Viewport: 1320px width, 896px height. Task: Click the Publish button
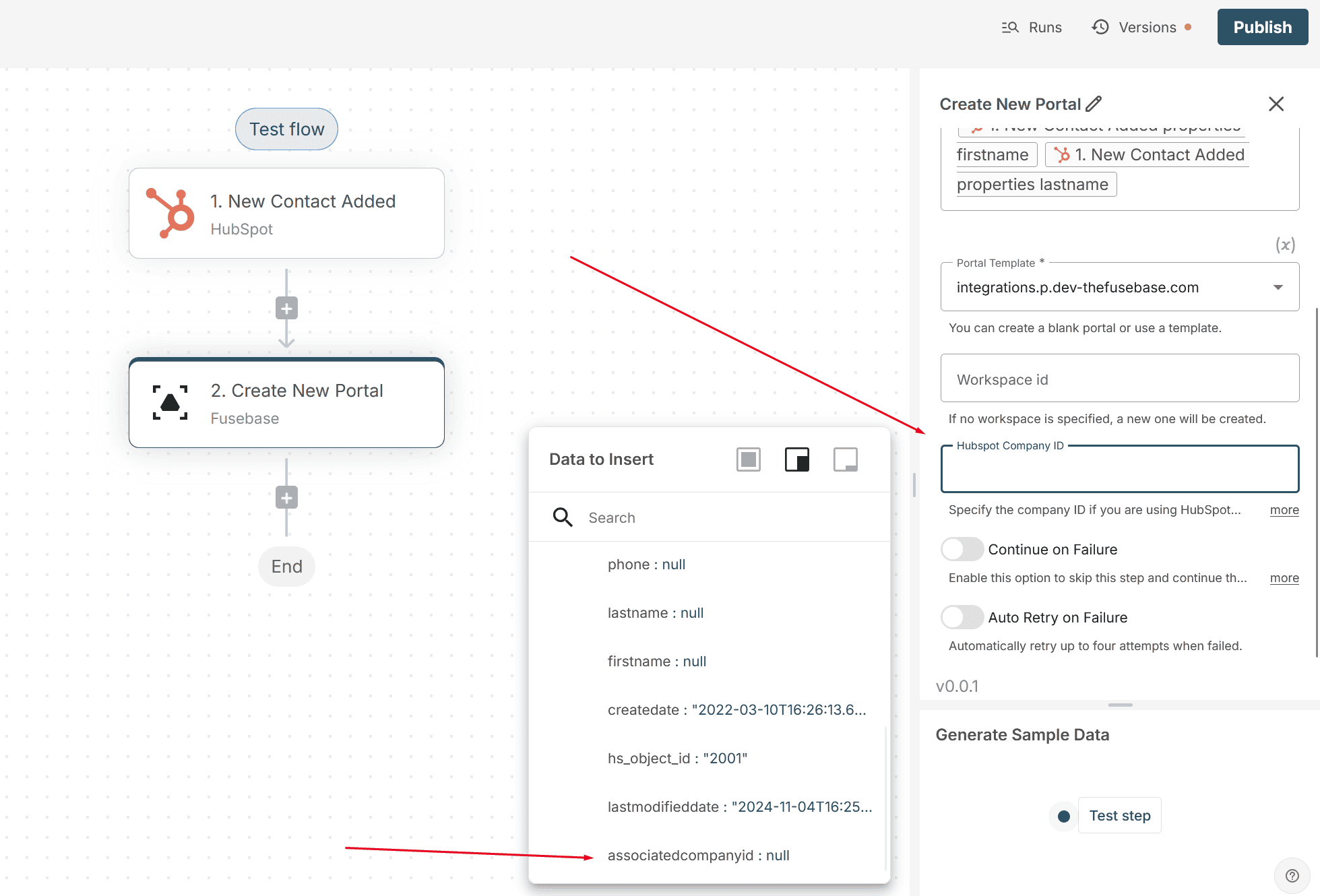coord(1262,27)
